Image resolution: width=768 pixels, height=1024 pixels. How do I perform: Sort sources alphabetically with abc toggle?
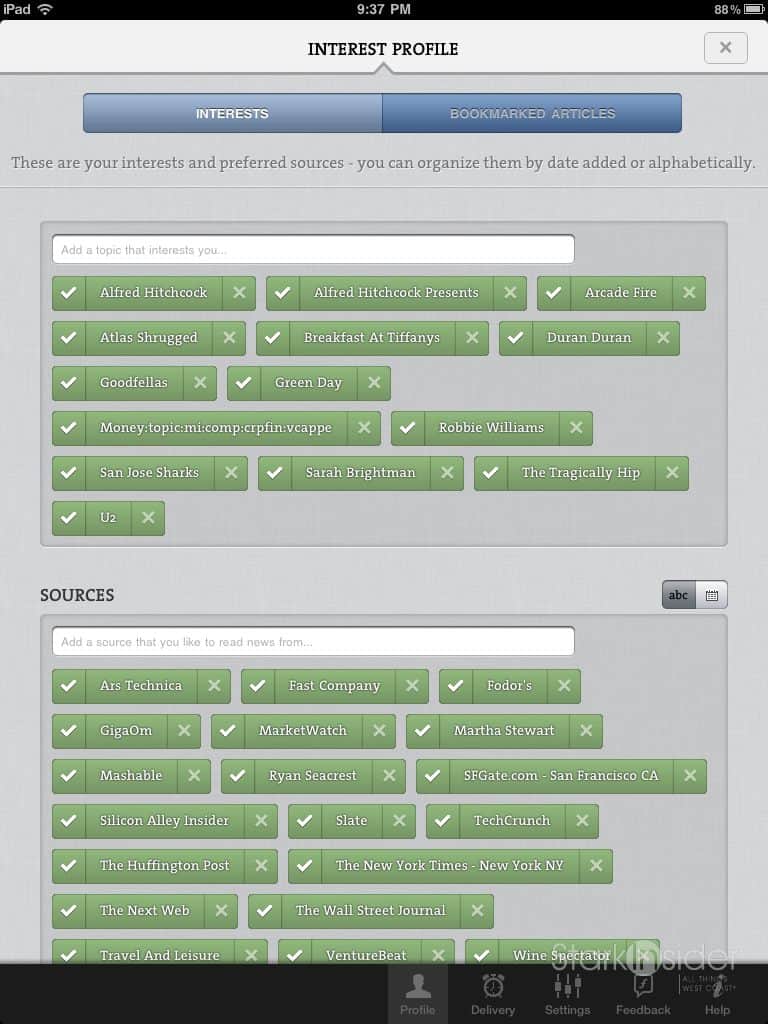point(678,595)
